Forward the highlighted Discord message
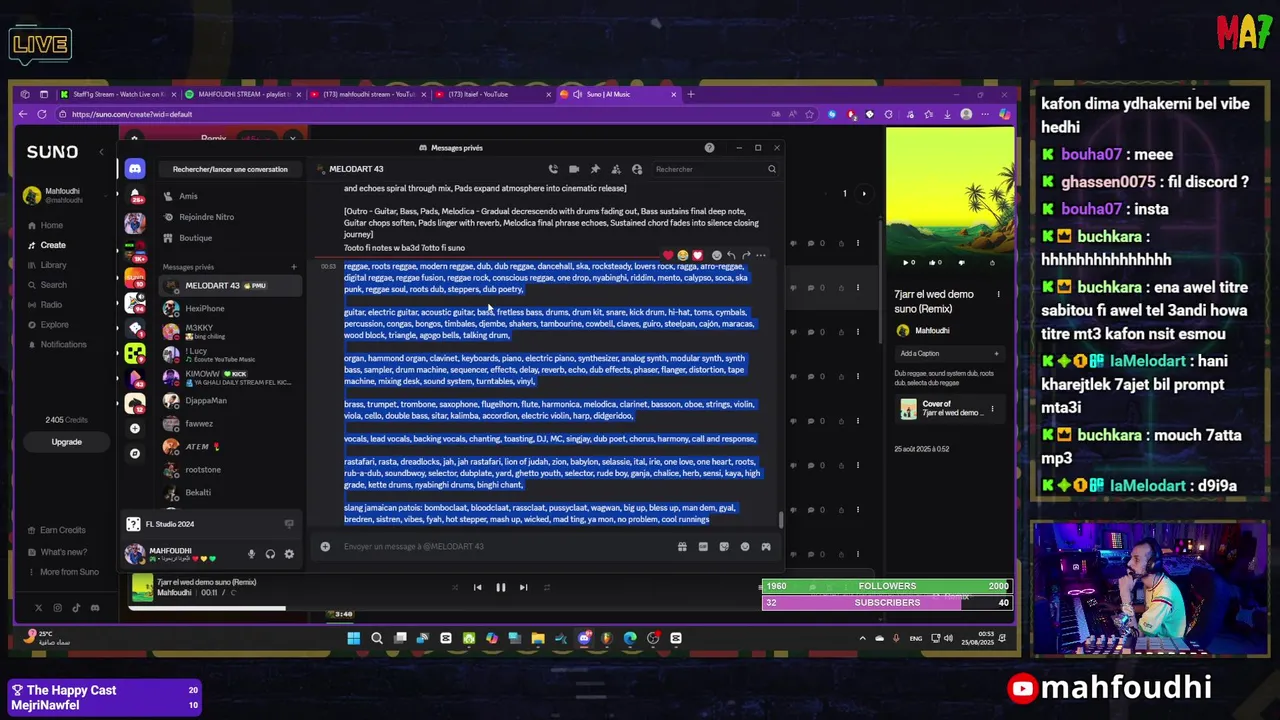1280x720 pixels. tap(746, 255)
